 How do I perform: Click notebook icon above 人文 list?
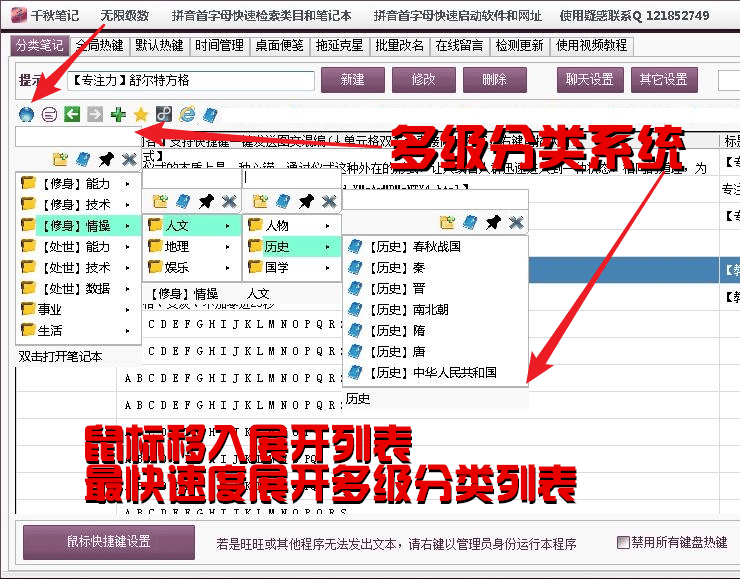click(183, 202)
